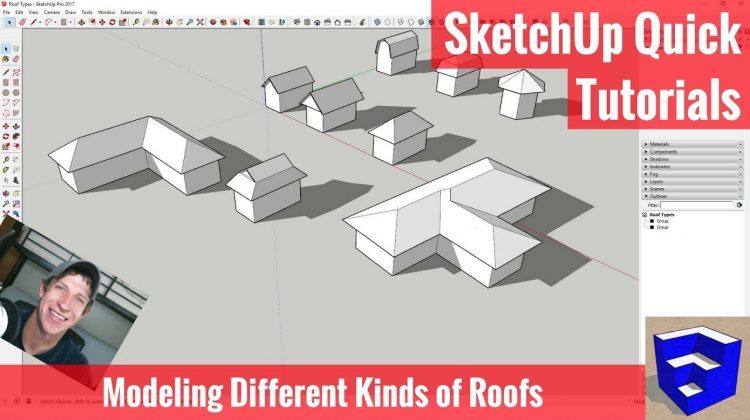Image resolution: width=750 pixels, height=420 pixels.
Task: Click the Outliner details arrow beside Filter
Action: click(x=739, y=204)
